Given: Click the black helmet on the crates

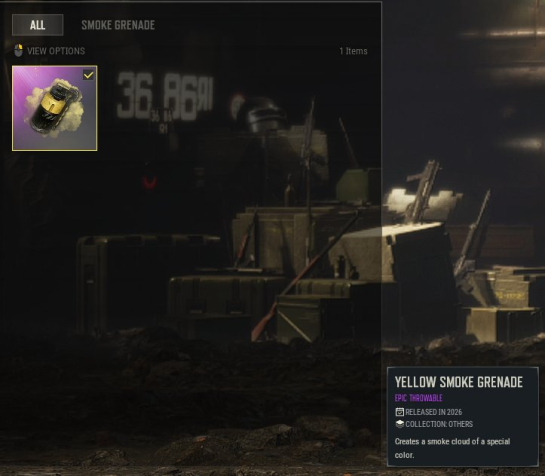Looking at the screenshot, I should pos(265,114).
